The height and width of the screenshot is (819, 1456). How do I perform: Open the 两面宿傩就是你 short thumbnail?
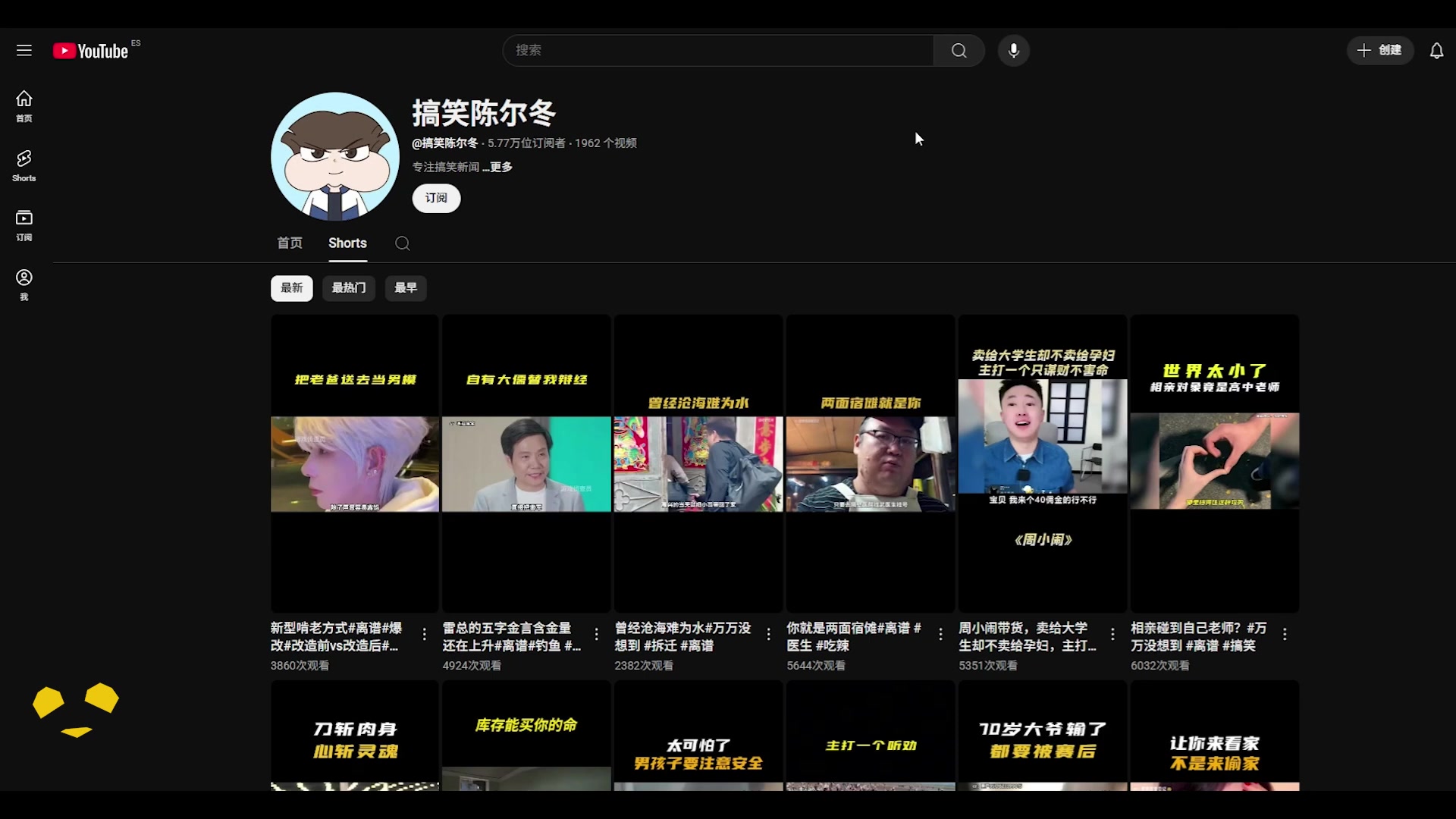pos(871,463)
